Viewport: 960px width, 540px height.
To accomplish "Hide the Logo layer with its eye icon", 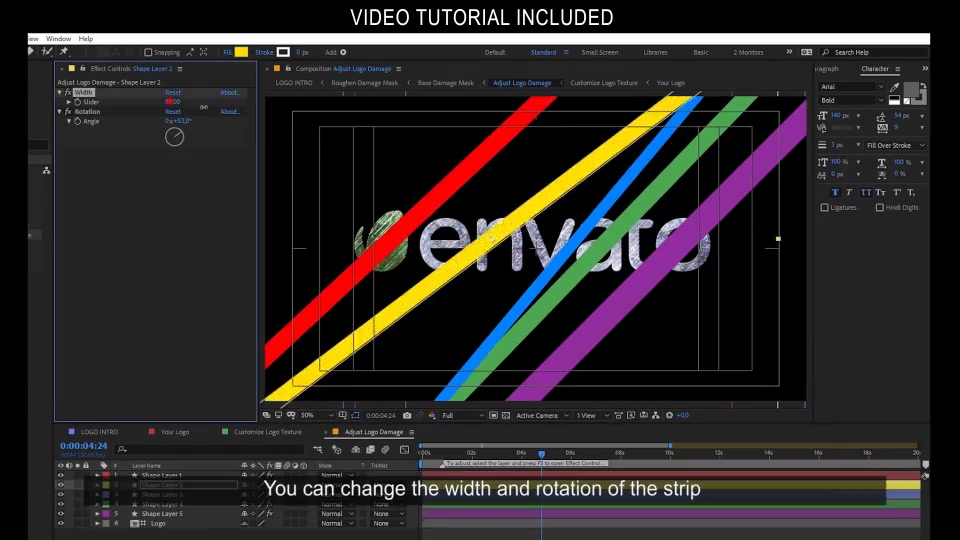I will click(x=61, y=523).
